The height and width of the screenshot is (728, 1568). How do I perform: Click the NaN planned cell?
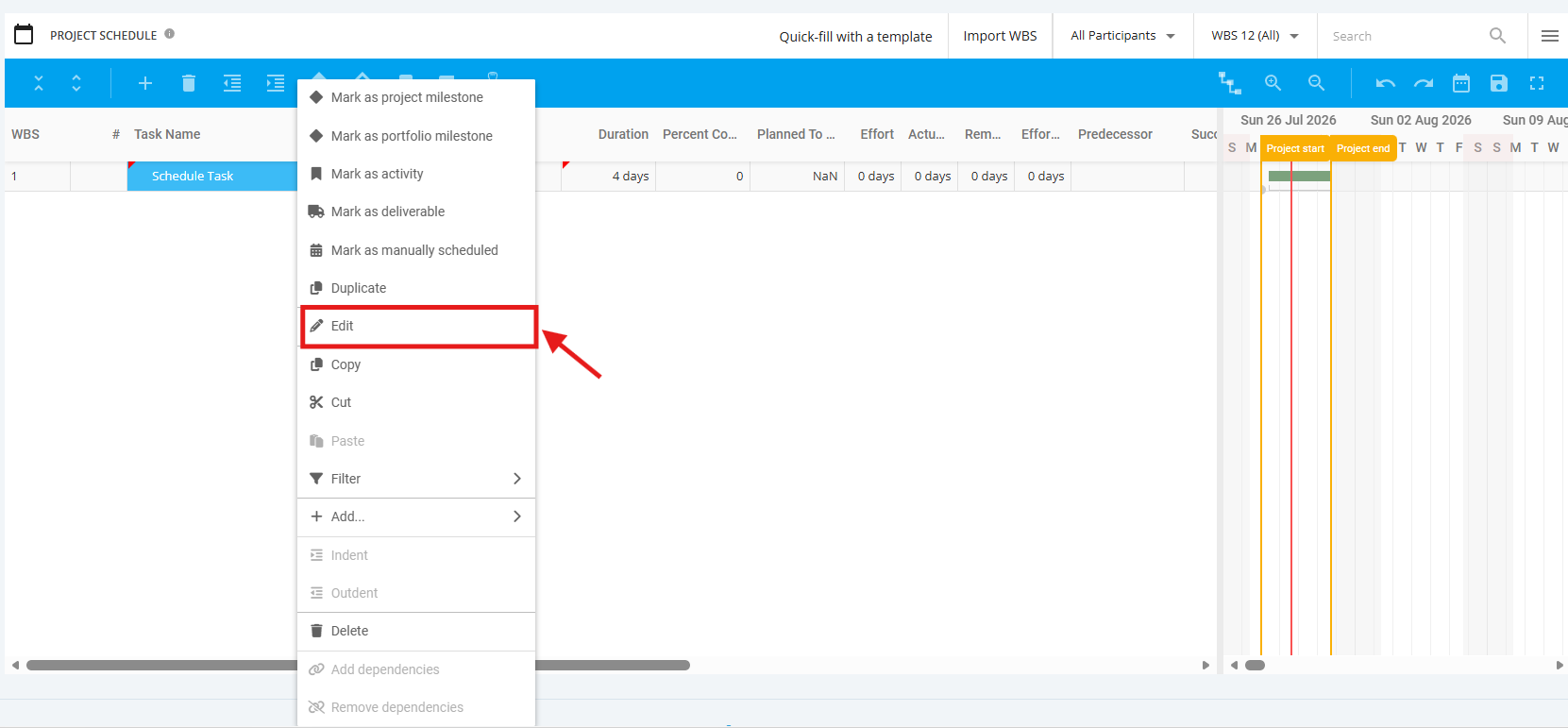tap(798, 176)
